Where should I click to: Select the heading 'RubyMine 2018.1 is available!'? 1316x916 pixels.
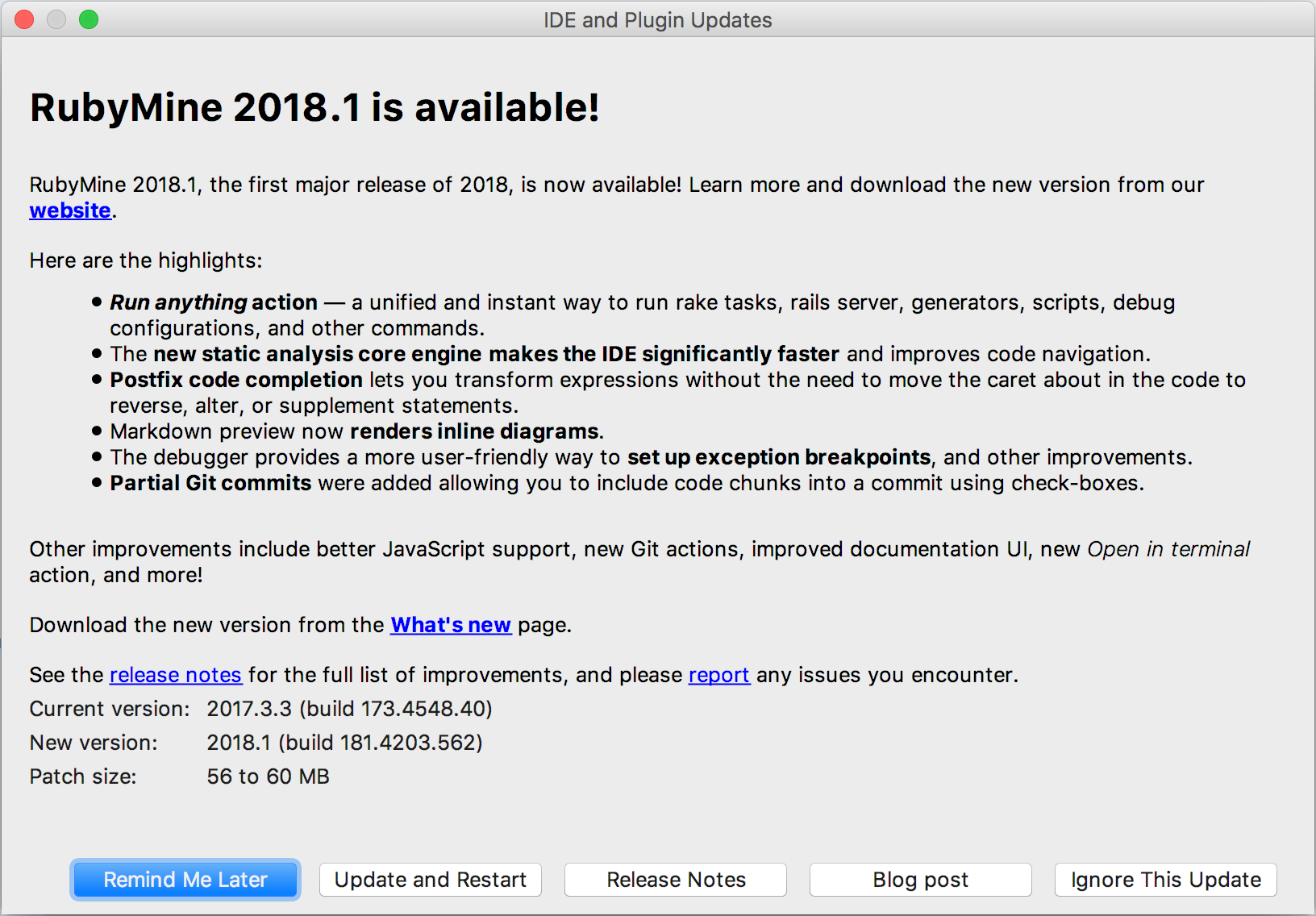click(x=314, y=108)
